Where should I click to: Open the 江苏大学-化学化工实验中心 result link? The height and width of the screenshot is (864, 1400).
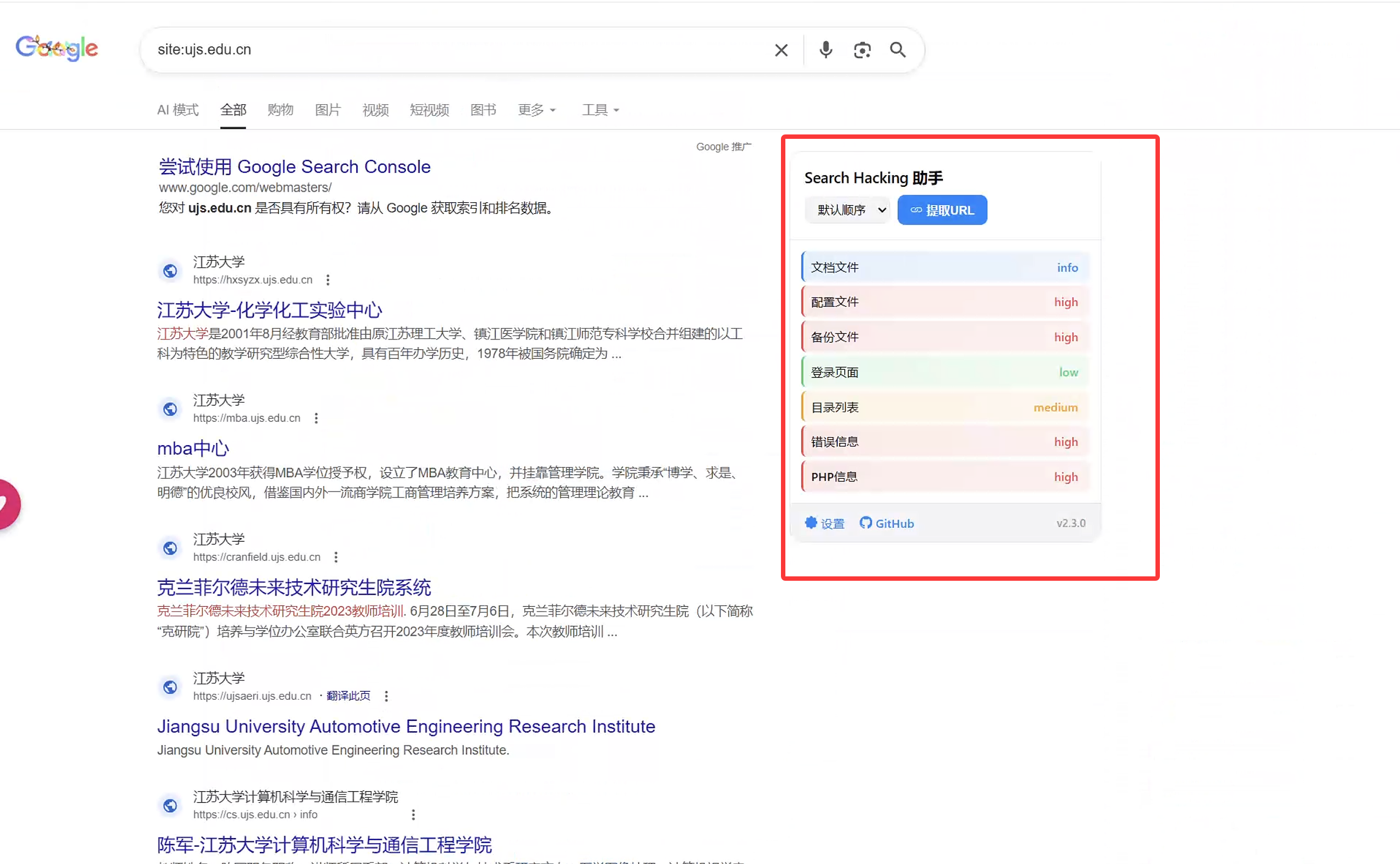tap(269, 310)
